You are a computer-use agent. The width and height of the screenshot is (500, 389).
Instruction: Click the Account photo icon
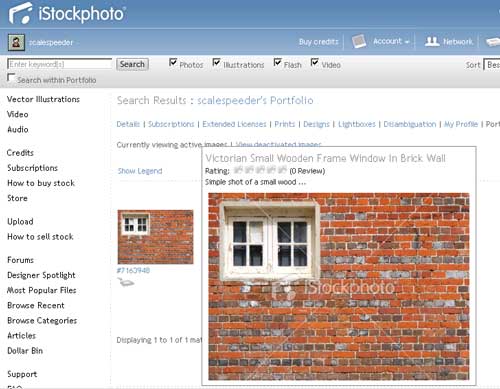359,42
